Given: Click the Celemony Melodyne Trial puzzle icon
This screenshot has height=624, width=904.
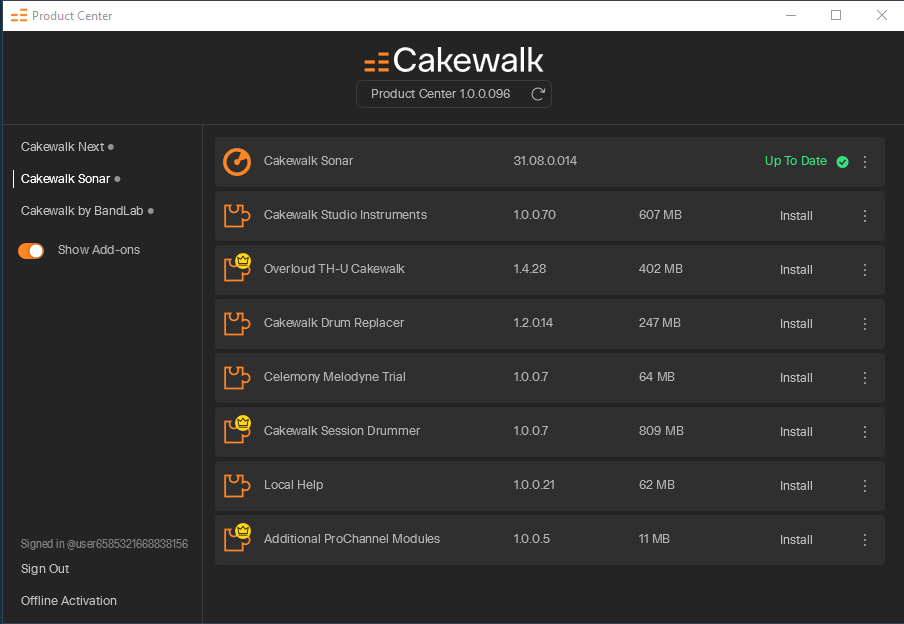Looking at the screenshot, I should (237, 378).
